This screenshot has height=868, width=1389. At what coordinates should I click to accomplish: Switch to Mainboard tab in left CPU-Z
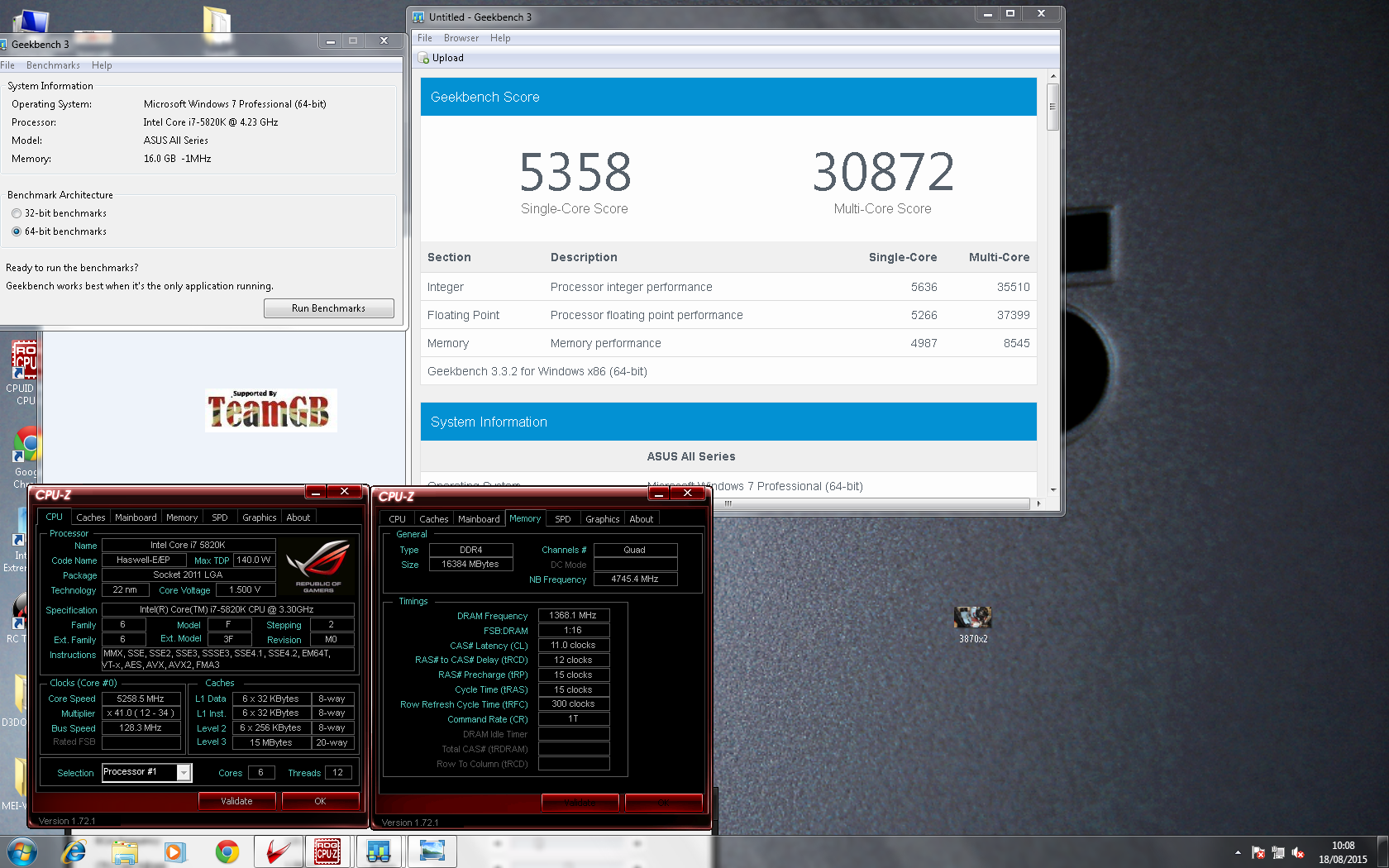click(136, 517)
